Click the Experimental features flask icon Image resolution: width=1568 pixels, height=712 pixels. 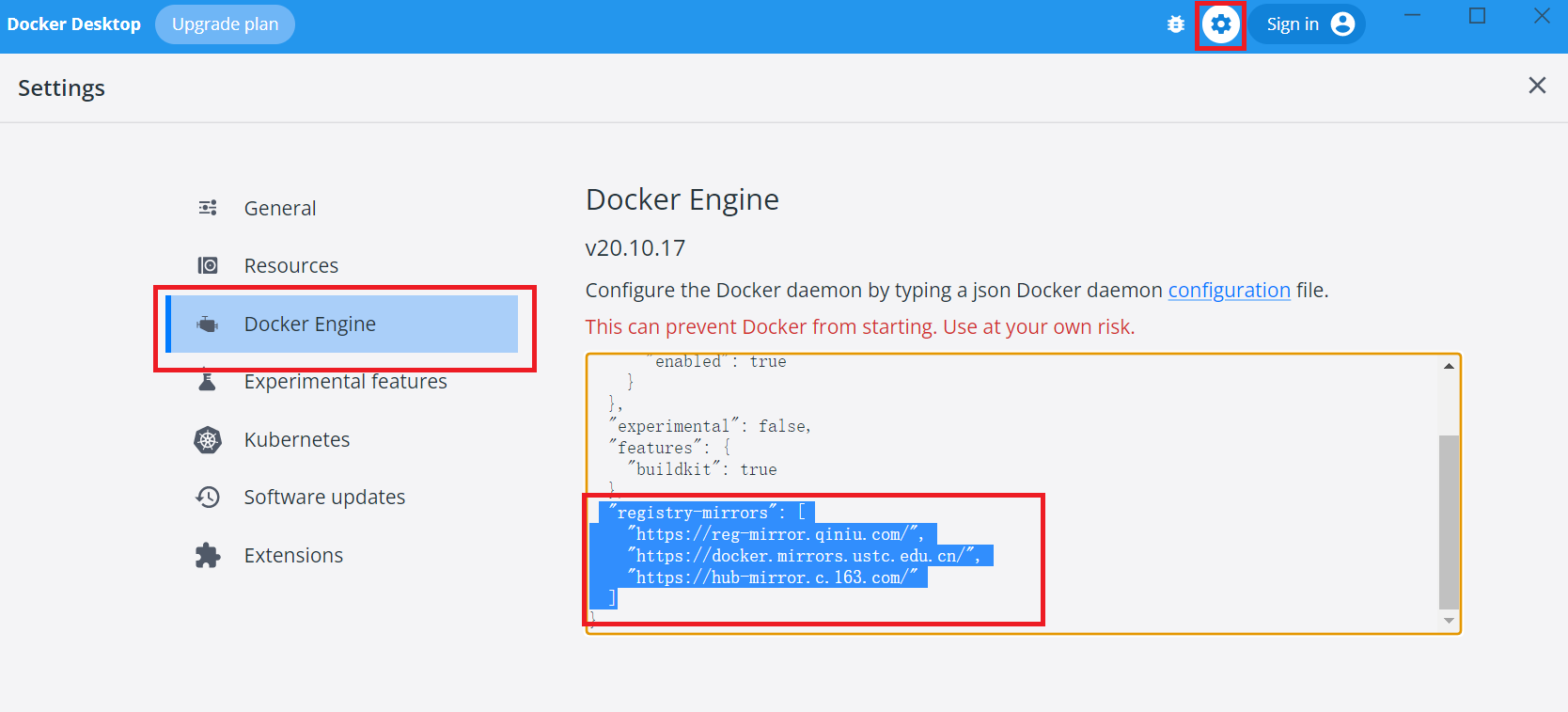tap(208, 381)
